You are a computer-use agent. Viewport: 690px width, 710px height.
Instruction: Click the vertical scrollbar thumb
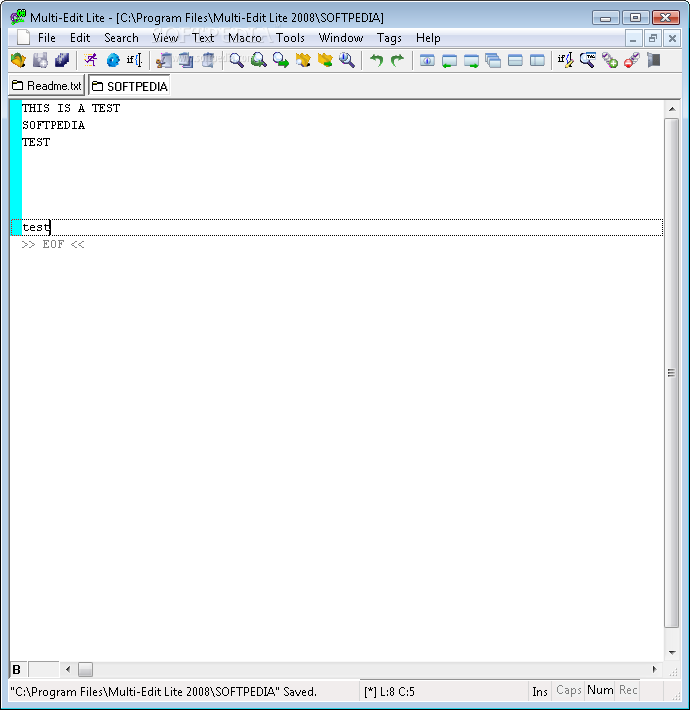pyautogui.click(x=672, y=373)
